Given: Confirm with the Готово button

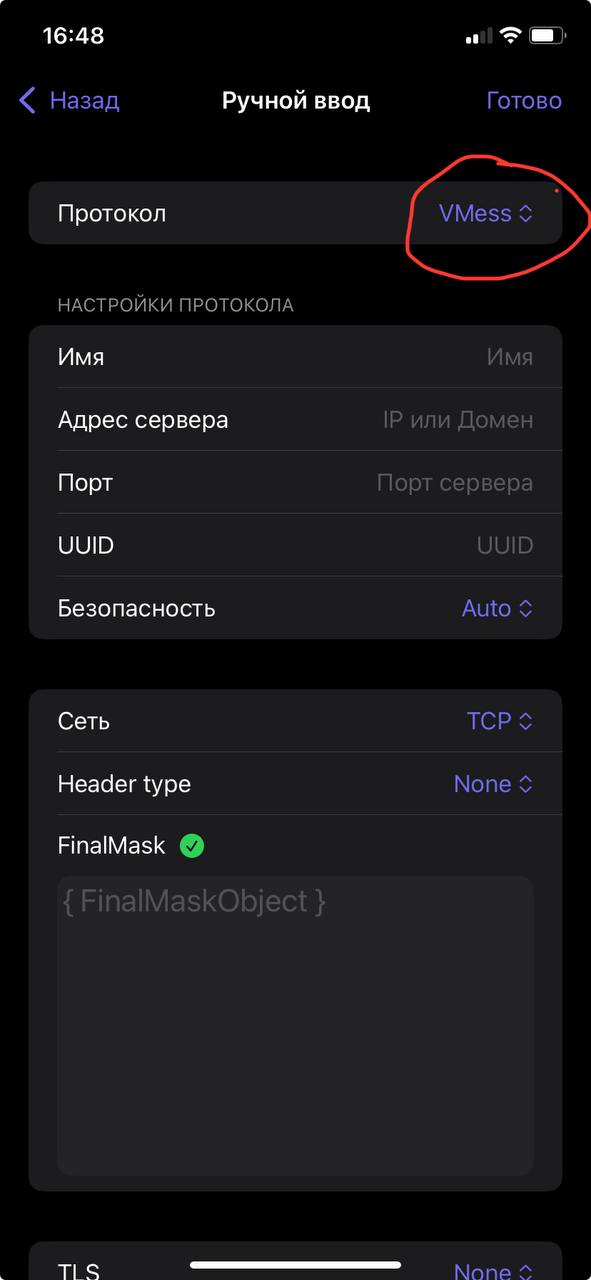Looking at the screenshot, I should click(x=524, y=100).
